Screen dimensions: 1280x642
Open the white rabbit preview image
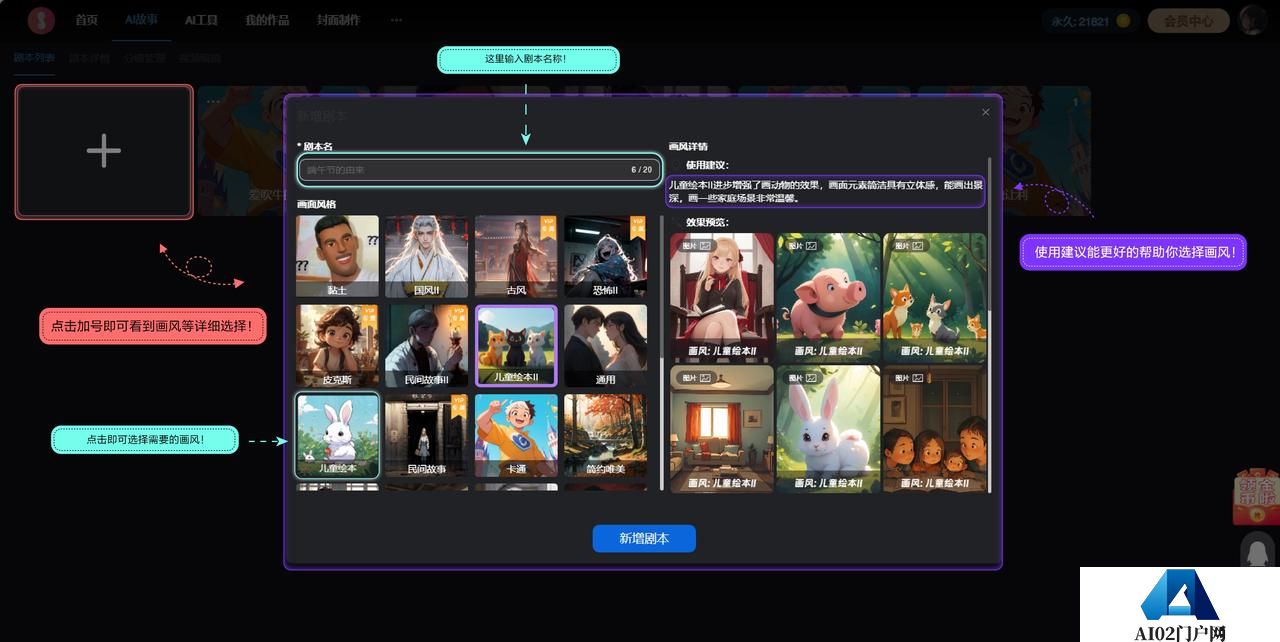click(828, 429)
